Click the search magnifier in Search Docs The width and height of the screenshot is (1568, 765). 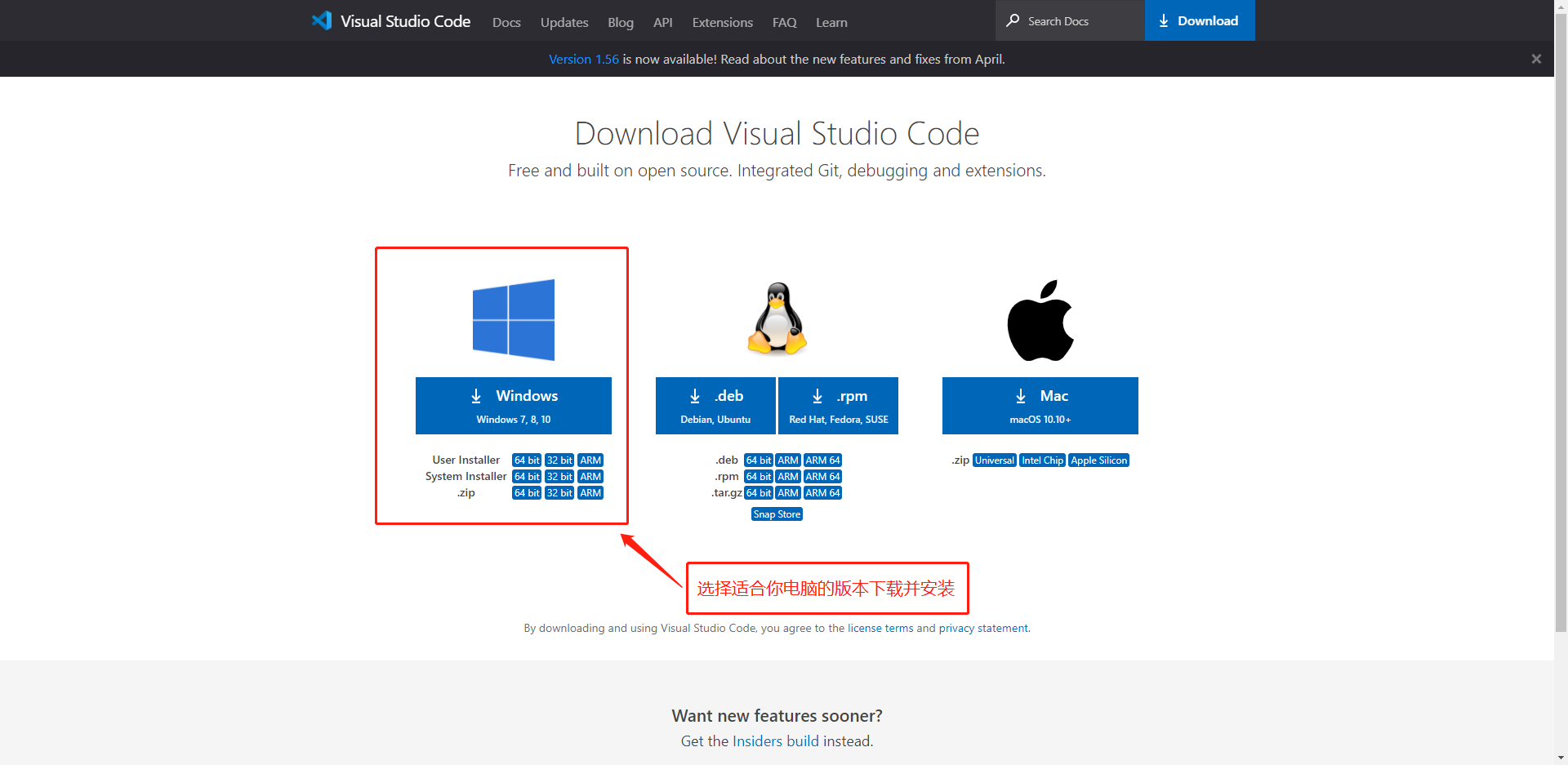(1013, 20)
